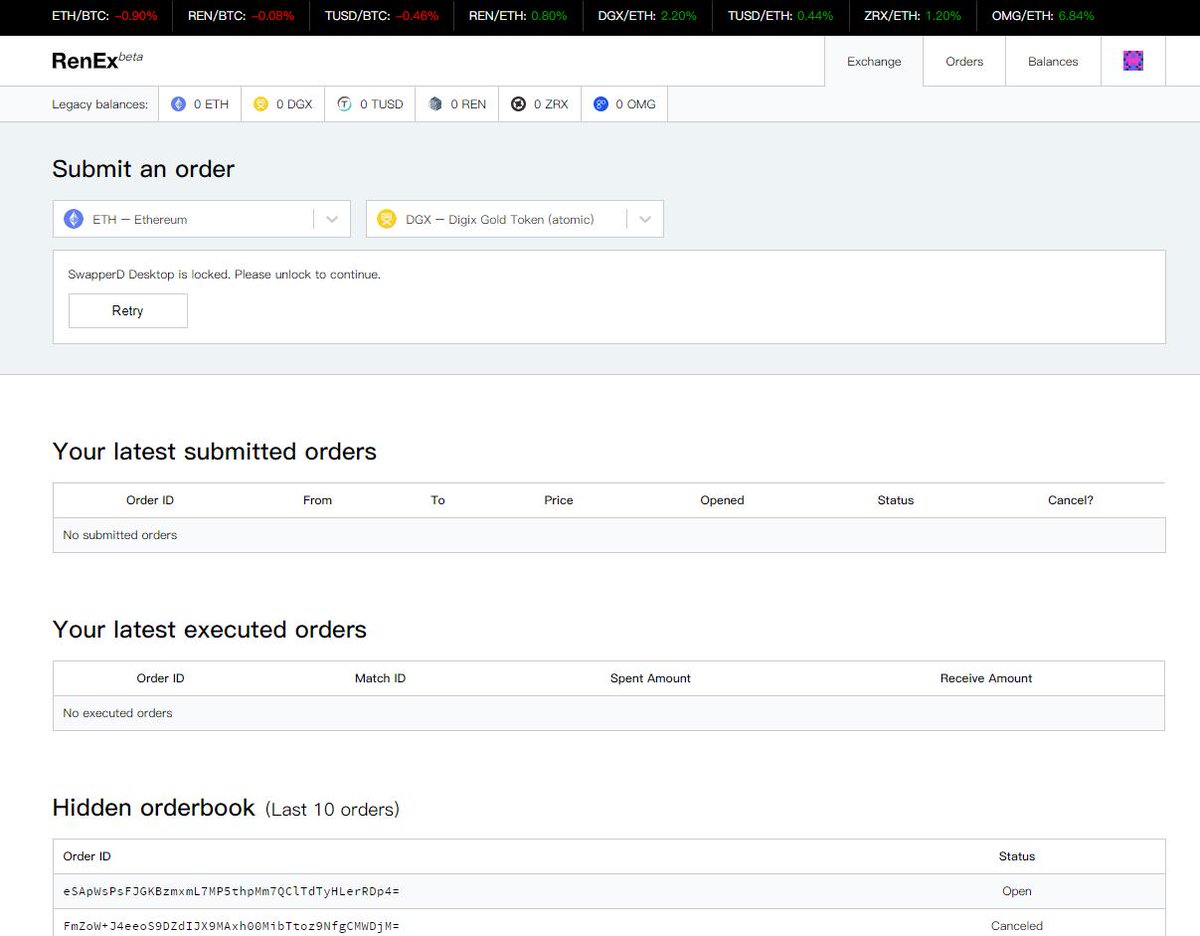Click the 0 ZRX legacy balance text

click(x=551, y=104)
